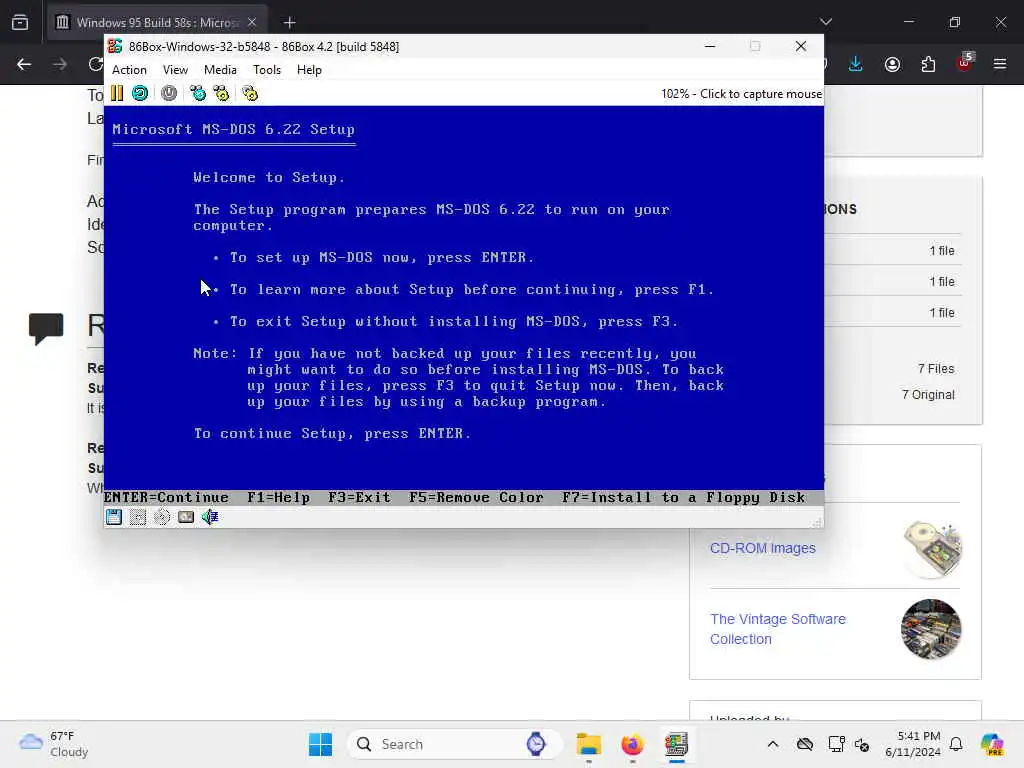
Task: Open the browser downloads panel
Action: pyautogui.click(x=856, y=64)
